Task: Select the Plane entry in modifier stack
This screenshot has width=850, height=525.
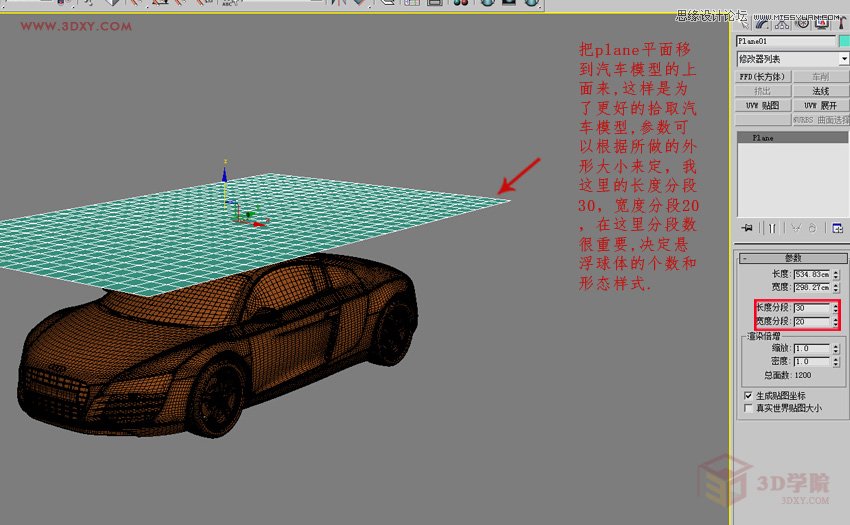Action: [793, 138]
